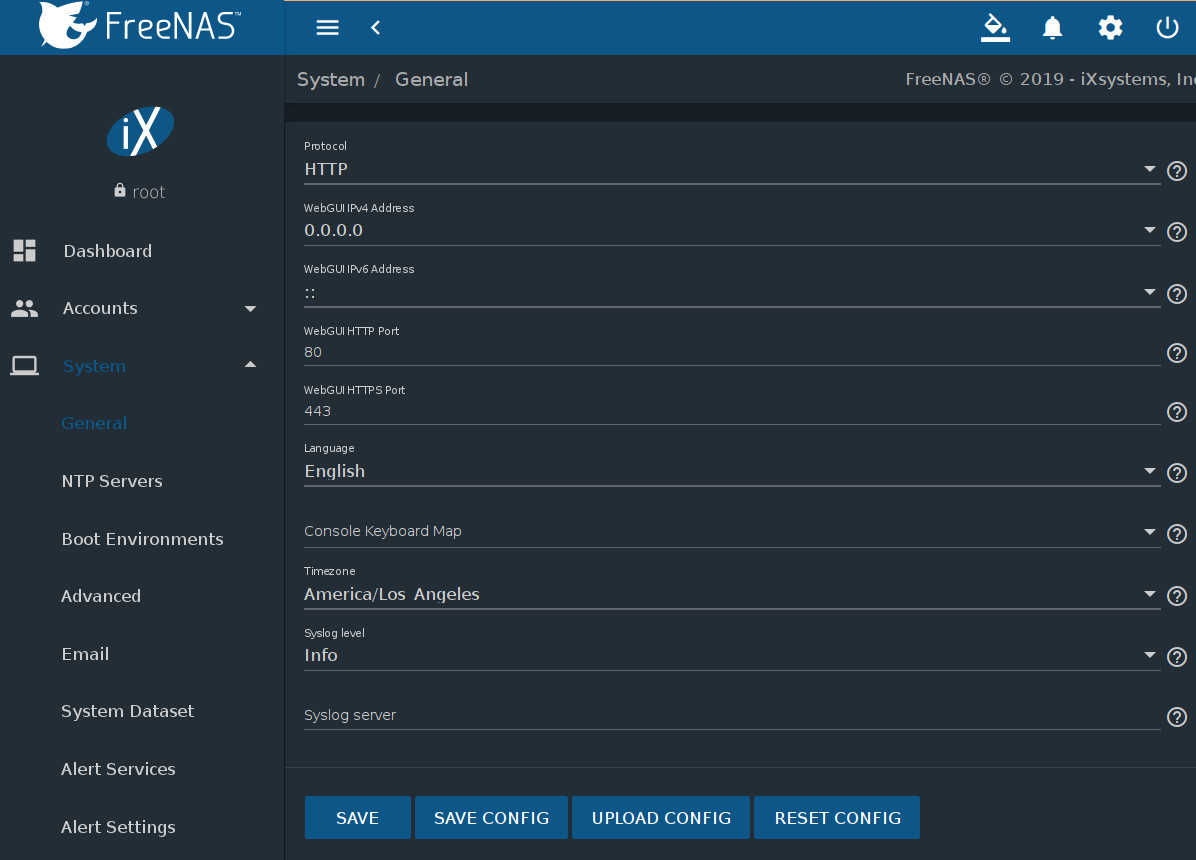Click help icon beside Syslog server
This screenshot has height=860, width=1196.
[1177, 717]
